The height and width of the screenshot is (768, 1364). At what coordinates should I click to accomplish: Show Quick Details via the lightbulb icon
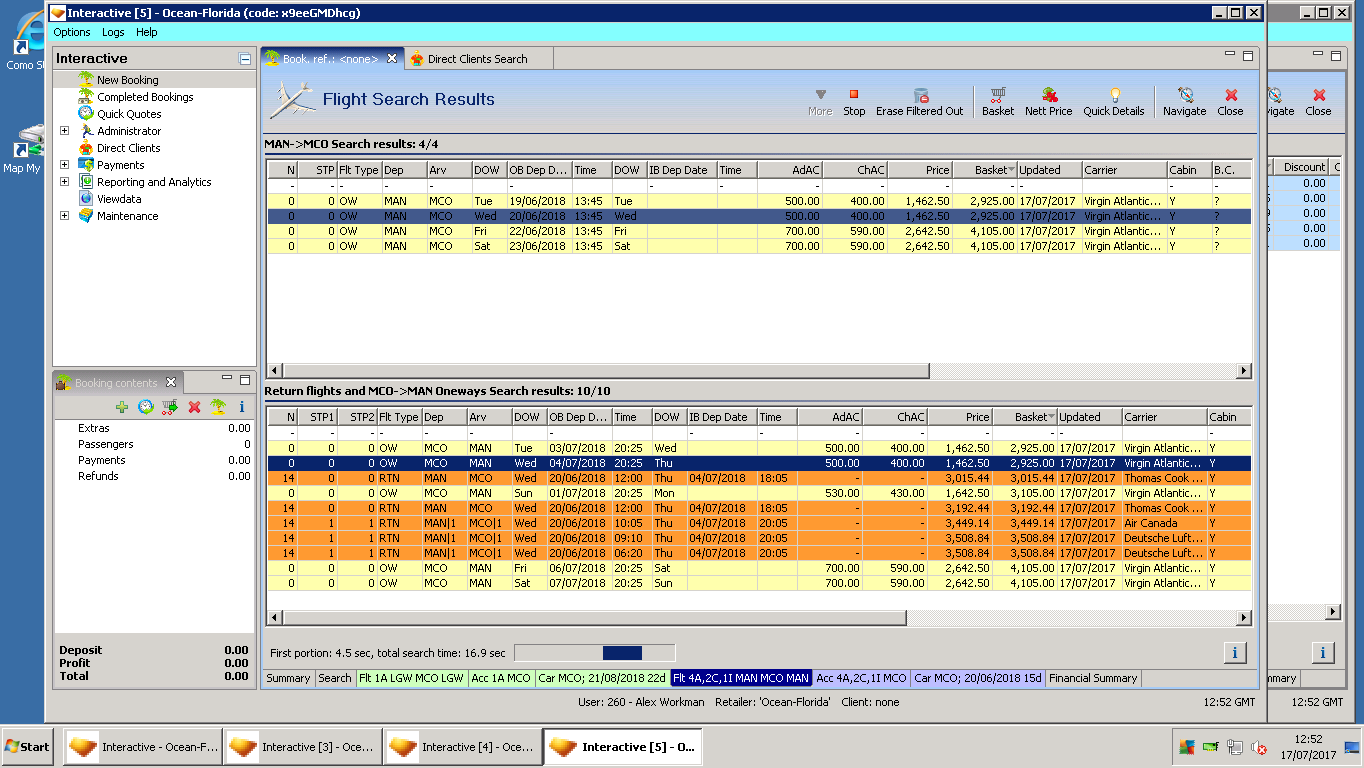[1113, 96]
